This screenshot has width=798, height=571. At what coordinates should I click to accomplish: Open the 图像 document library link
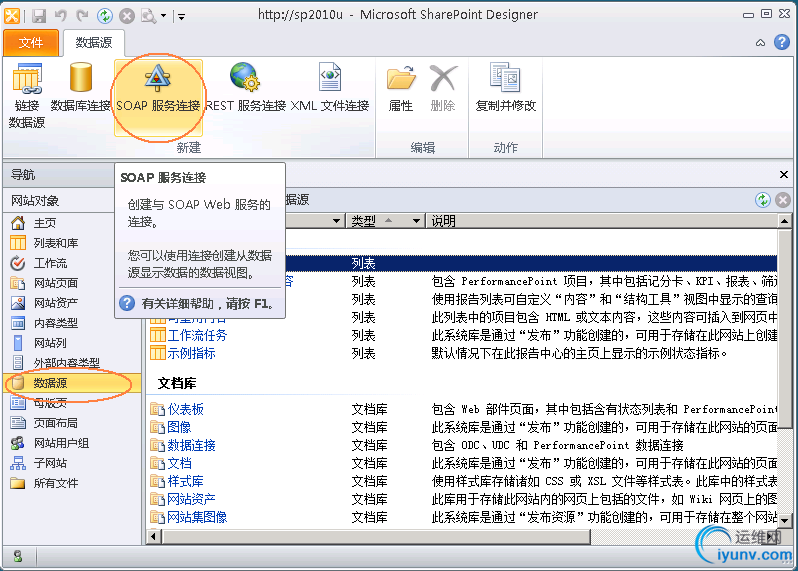(179, 427)
